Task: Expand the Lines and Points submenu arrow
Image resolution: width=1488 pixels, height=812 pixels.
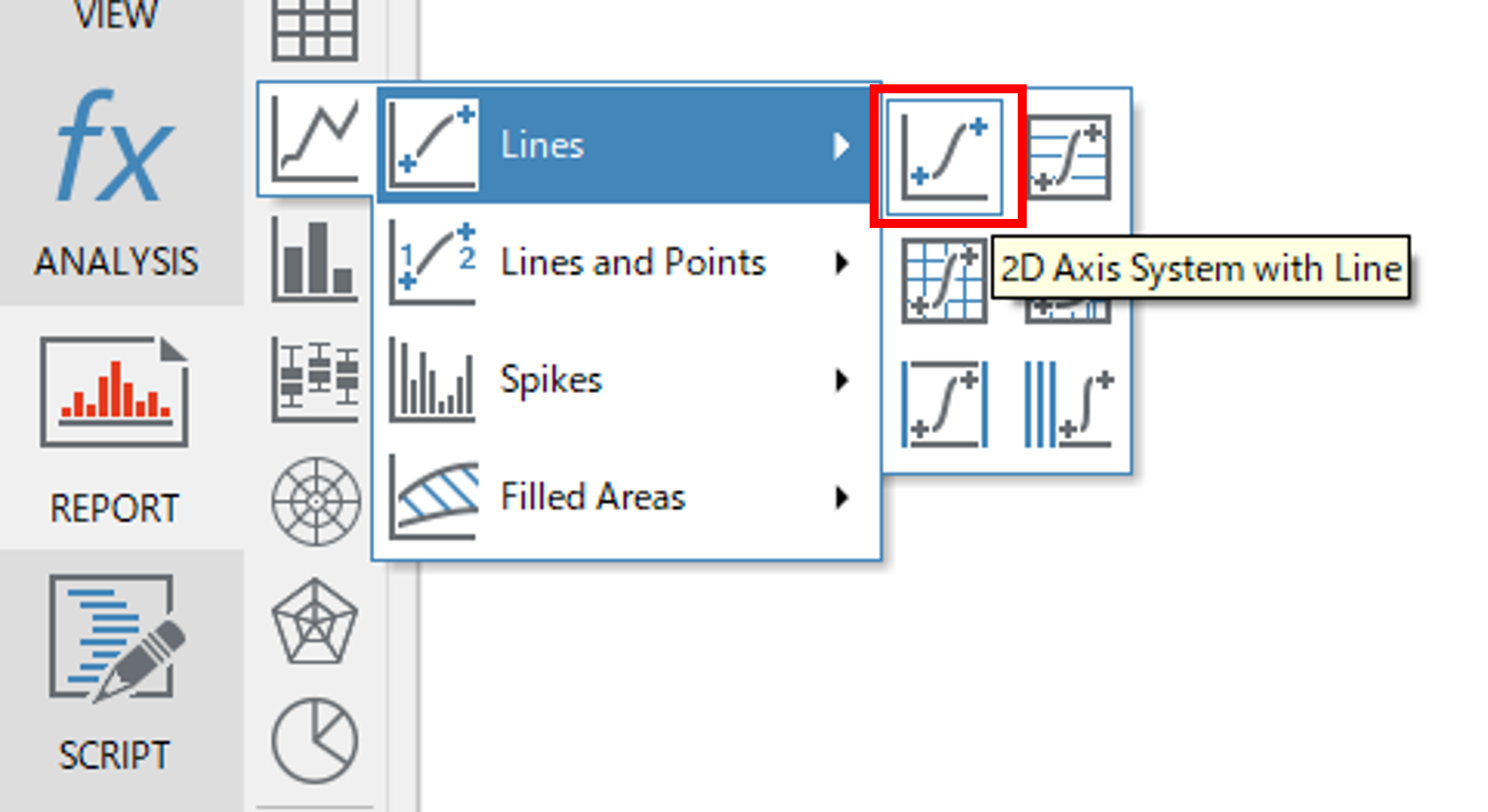Action: click(841, 263)
